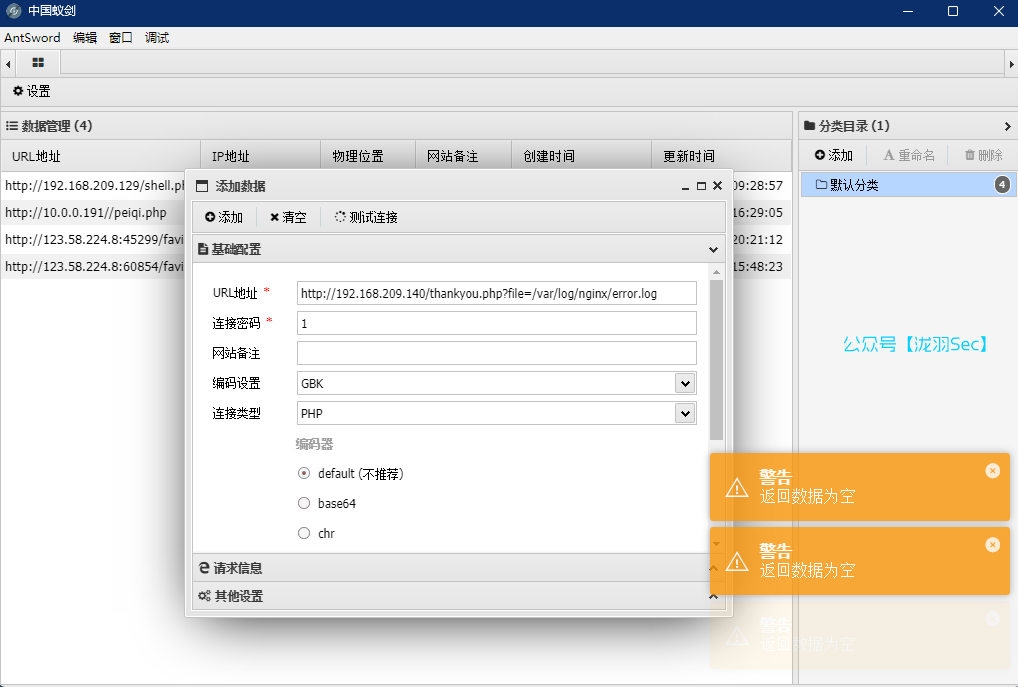Select the default (不推荐) encoder
Viewport: 1018px width, 687px height.
coord(304,473)
